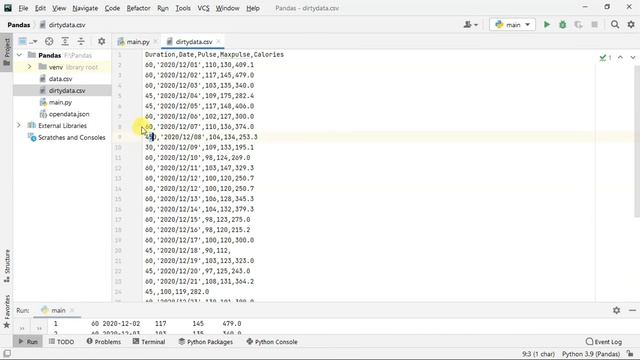Viewport: 640px width, 360px height.
Task: Click the Run with Coverage icon
Action: [x=578, y=25]
